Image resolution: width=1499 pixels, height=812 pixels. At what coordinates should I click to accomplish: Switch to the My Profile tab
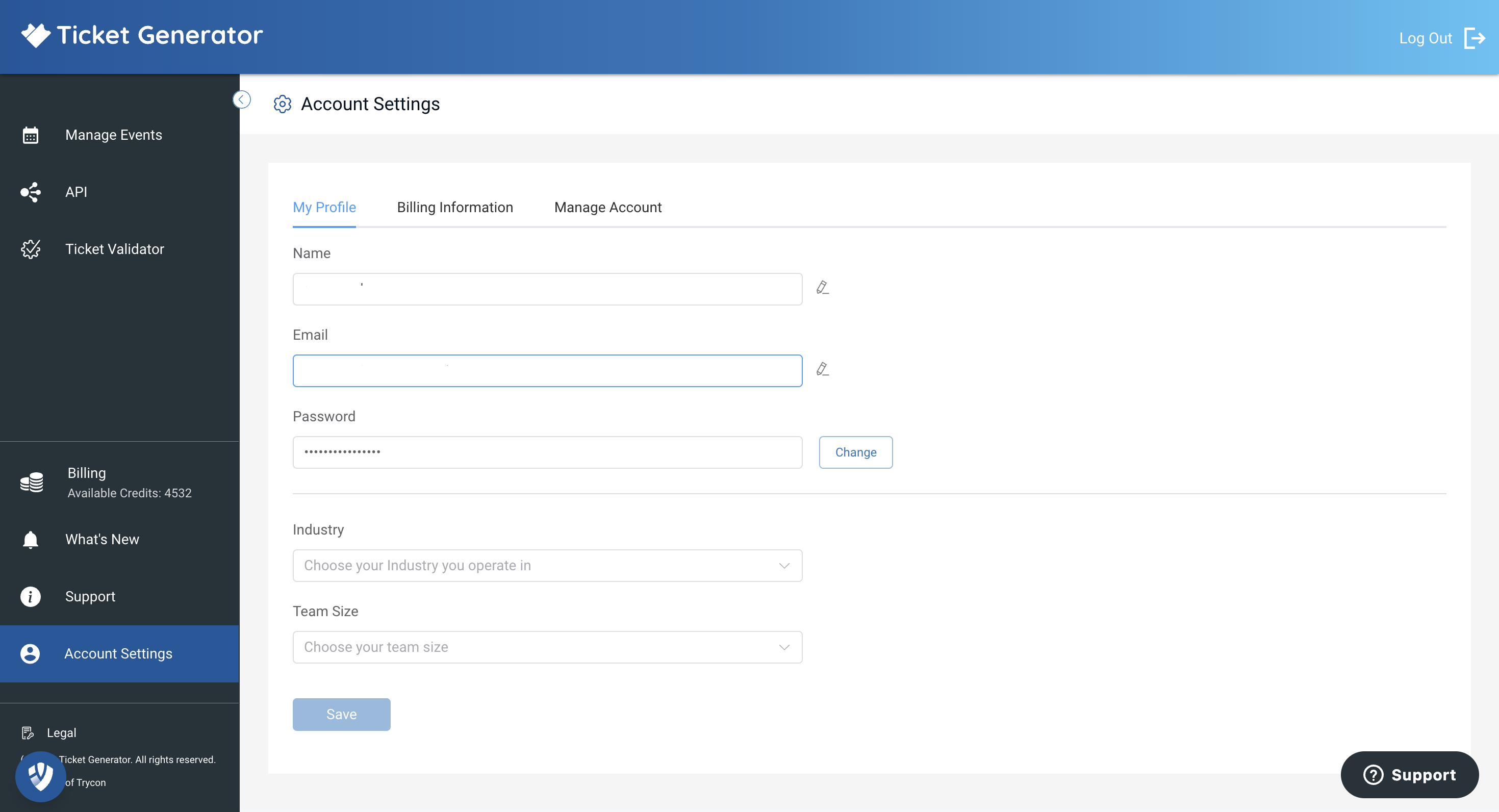(x=324, y=207)
